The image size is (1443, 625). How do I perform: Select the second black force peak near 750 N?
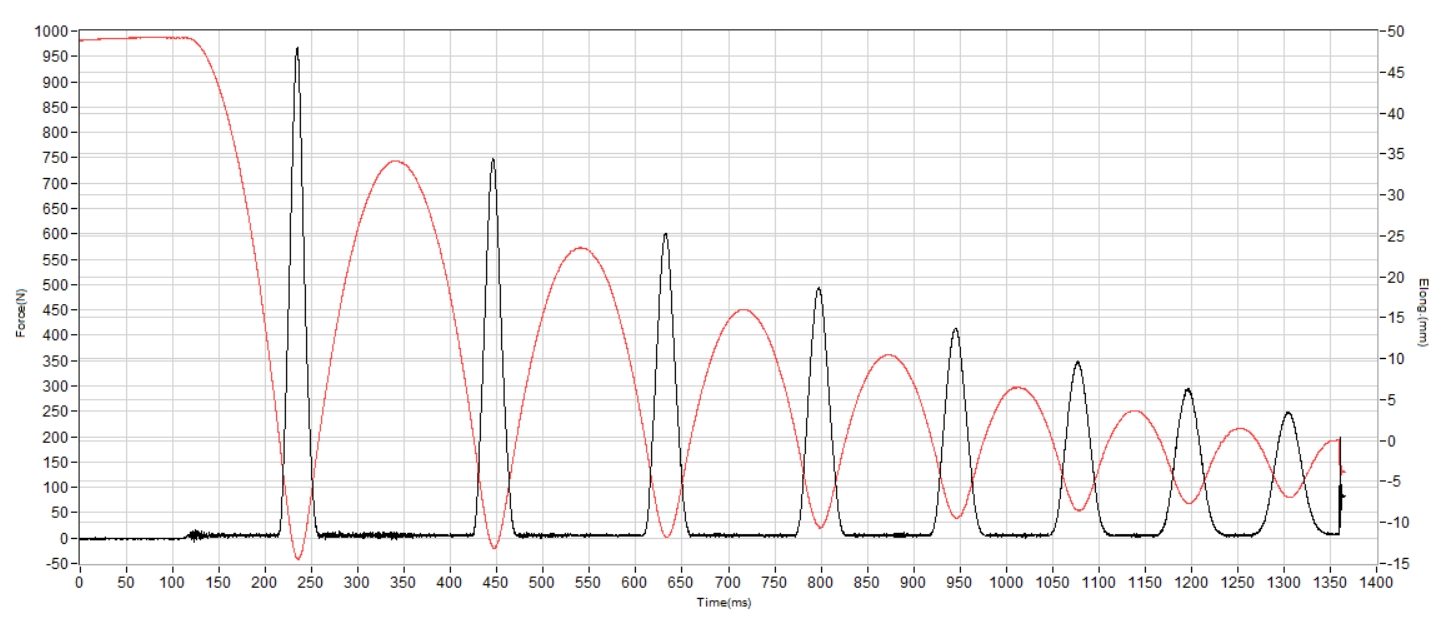tap(493, 160)
